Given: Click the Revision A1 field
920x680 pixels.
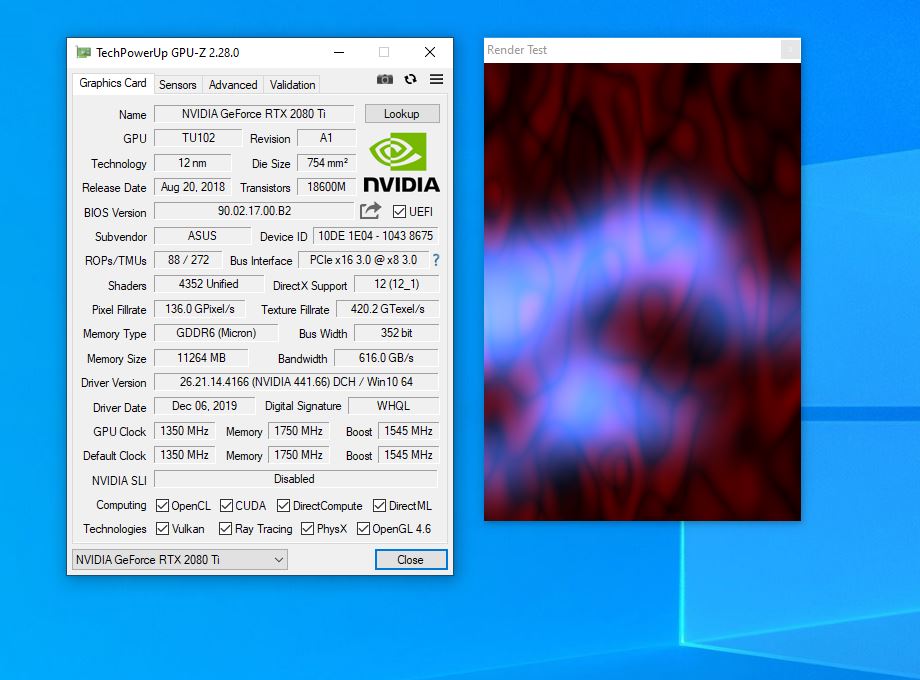Looking at the screenshot, I should (x=326, y=138).
